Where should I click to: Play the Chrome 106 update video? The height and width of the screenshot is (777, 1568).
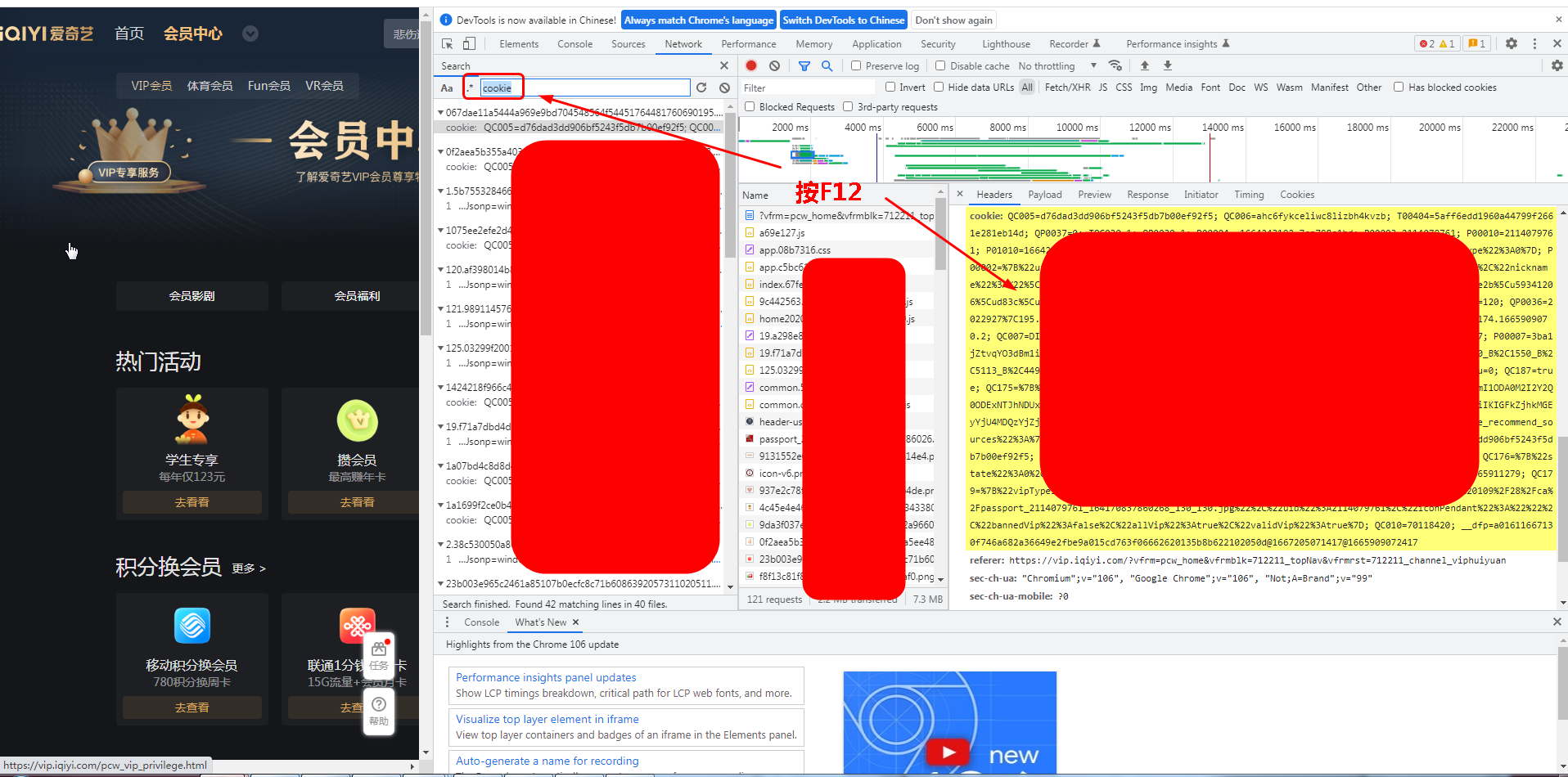948,752
